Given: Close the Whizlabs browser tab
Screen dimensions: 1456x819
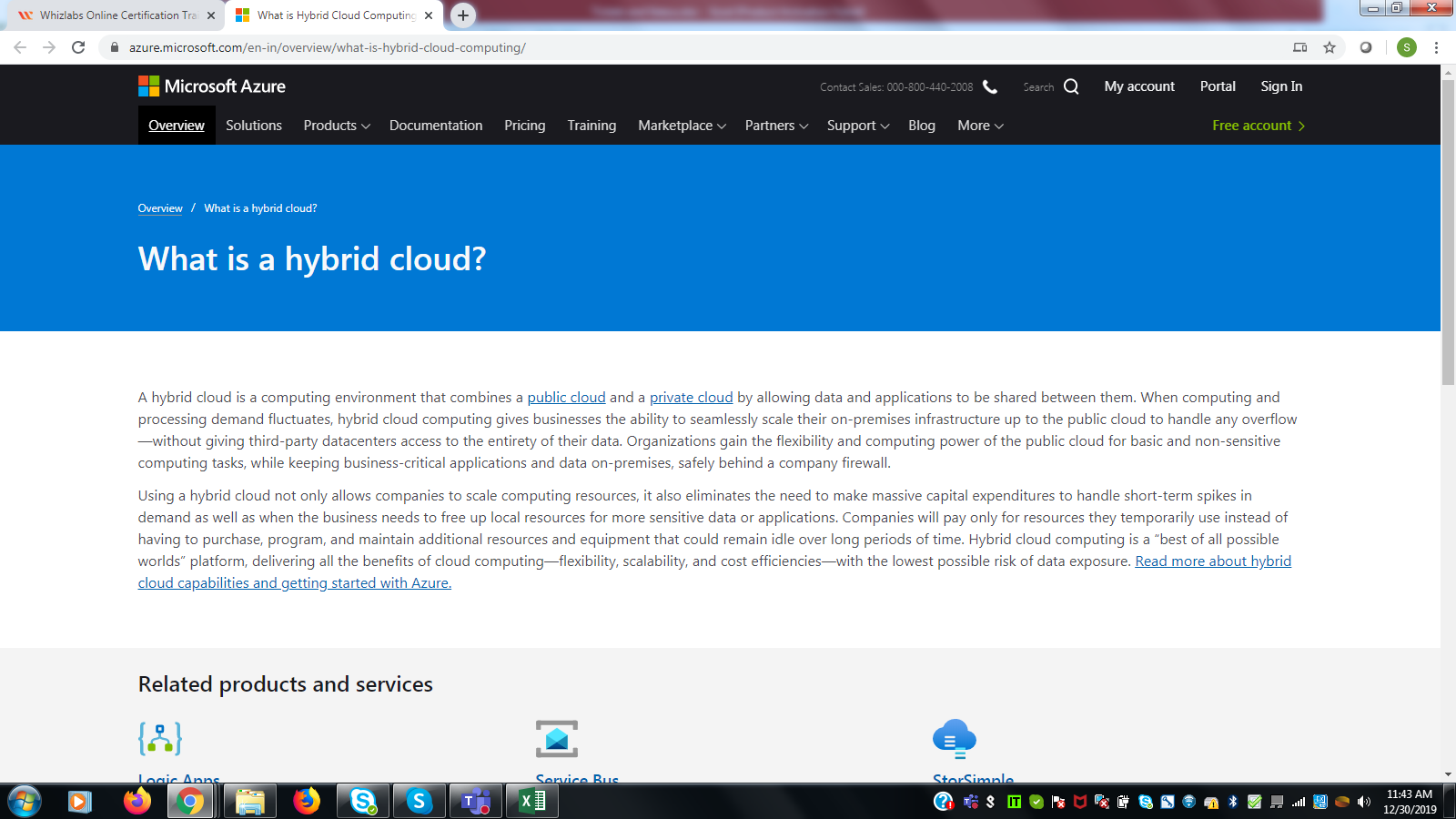Looking at the screenshot, I should pos(211,15).
